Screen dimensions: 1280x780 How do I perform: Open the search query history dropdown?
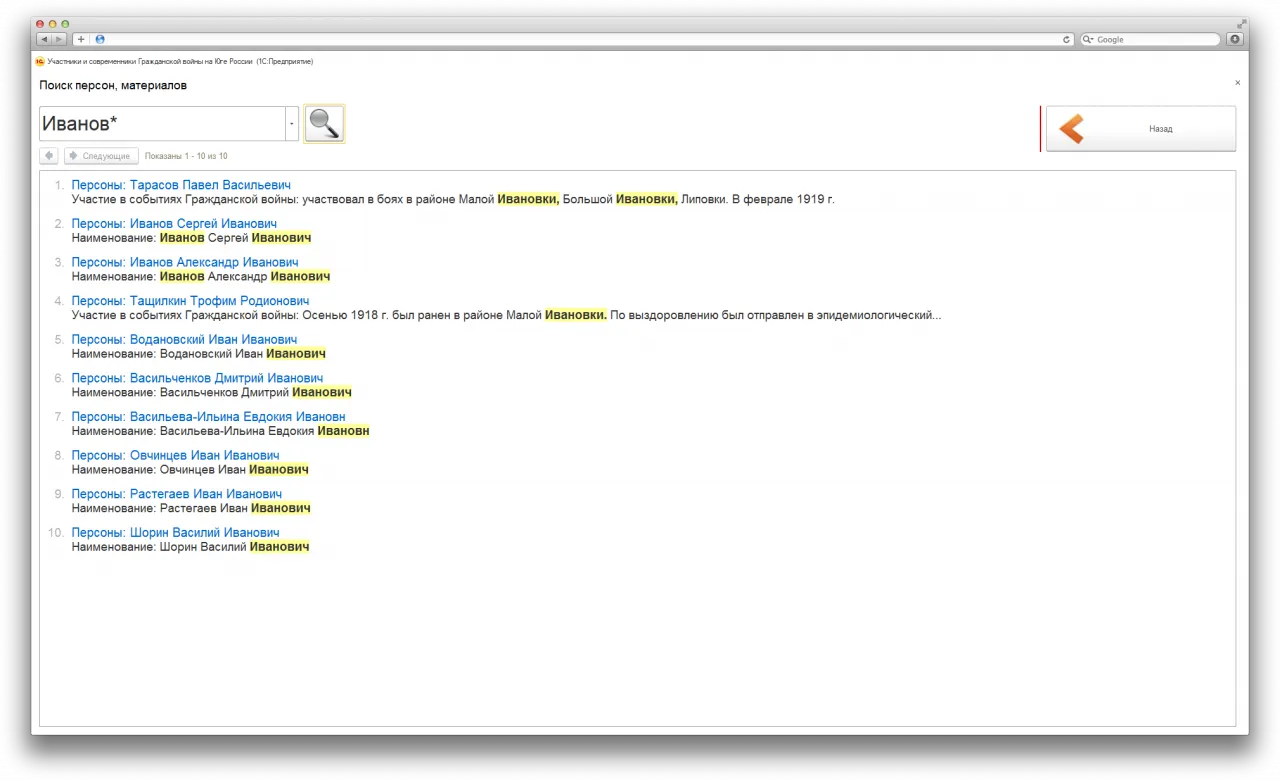point(292,124)
